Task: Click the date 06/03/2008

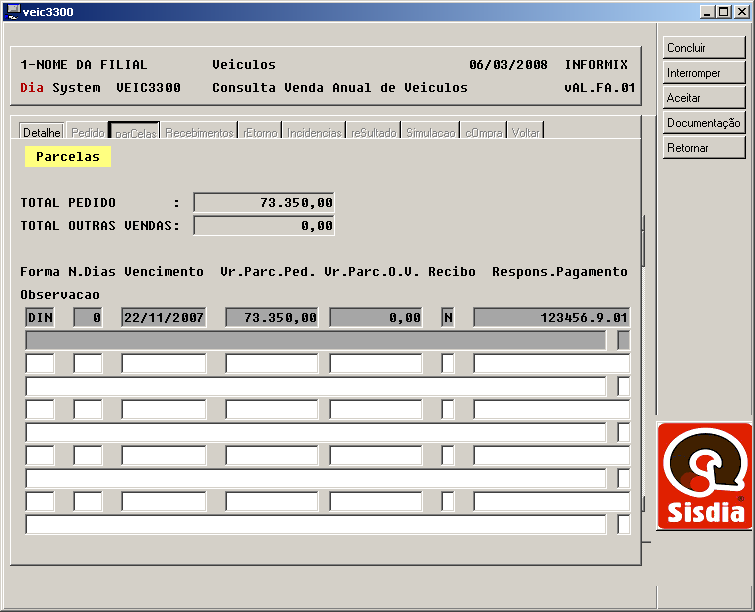Action: 508,65
